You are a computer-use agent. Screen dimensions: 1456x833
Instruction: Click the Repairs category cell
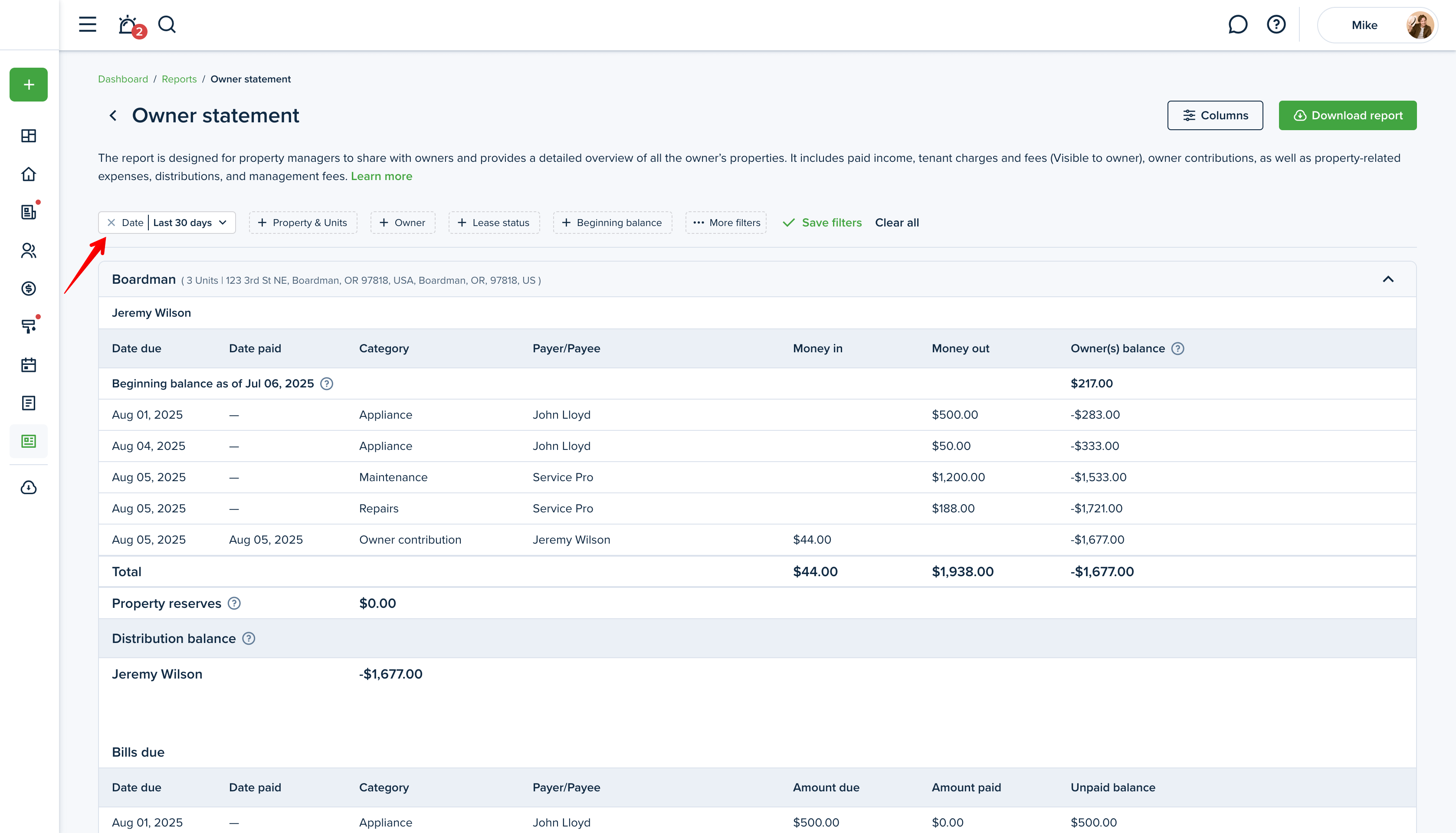(379, 508)
